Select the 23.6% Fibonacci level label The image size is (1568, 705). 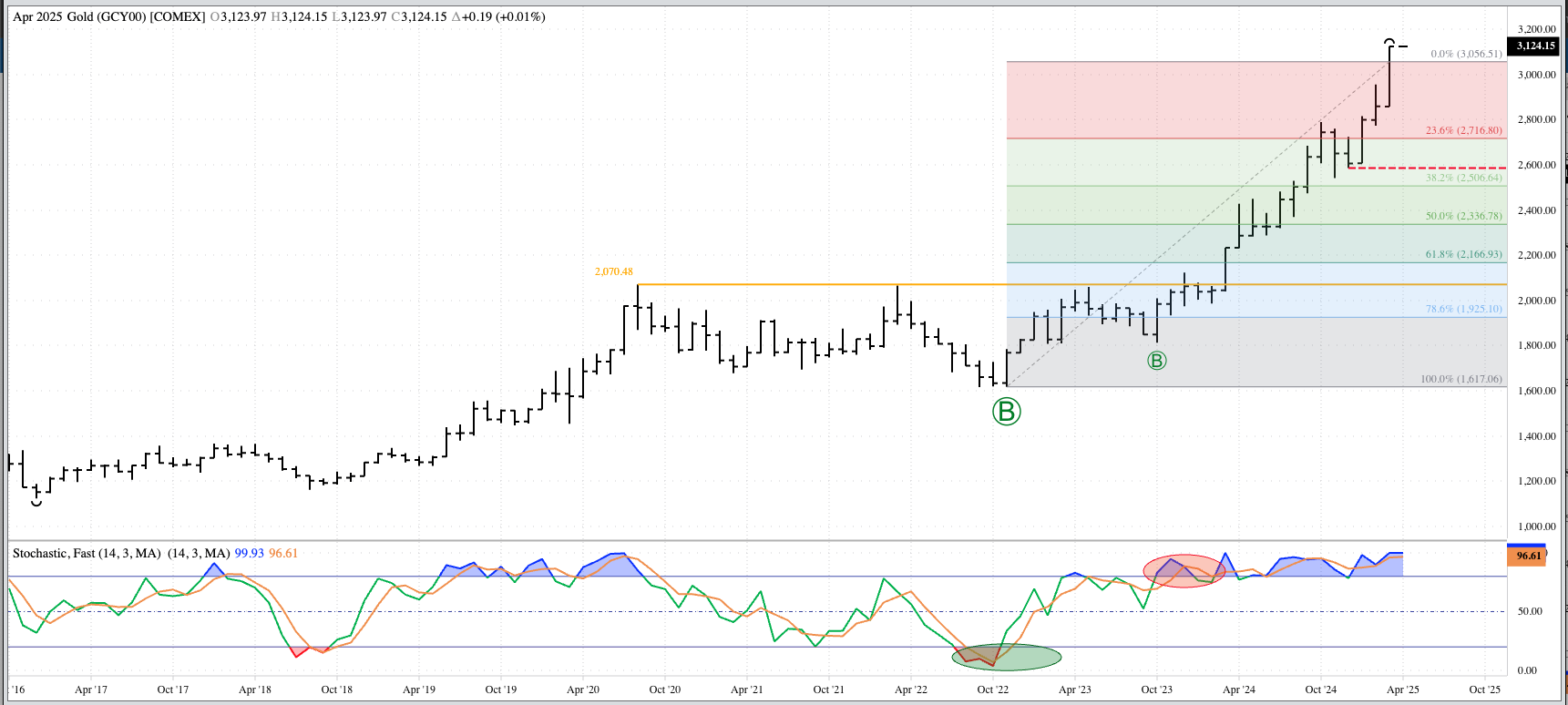click(x=1463, y=130)
